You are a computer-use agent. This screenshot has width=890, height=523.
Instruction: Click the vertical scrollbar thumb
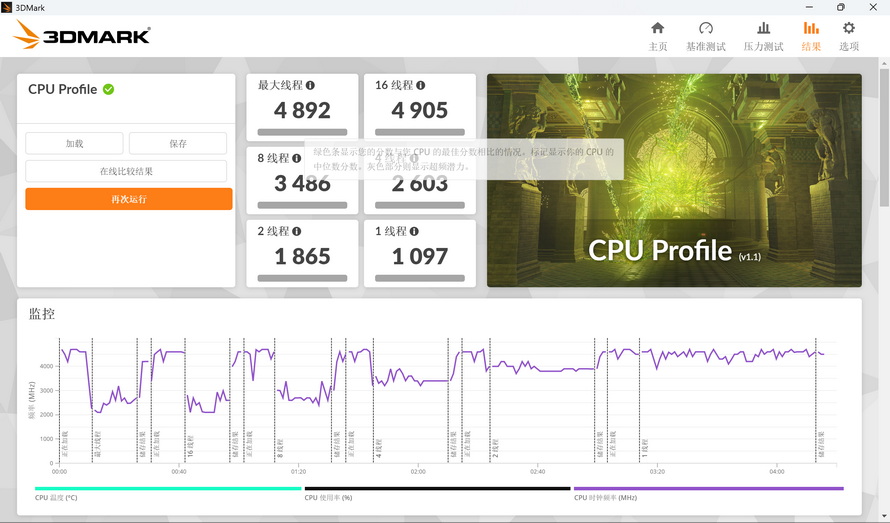884,137
